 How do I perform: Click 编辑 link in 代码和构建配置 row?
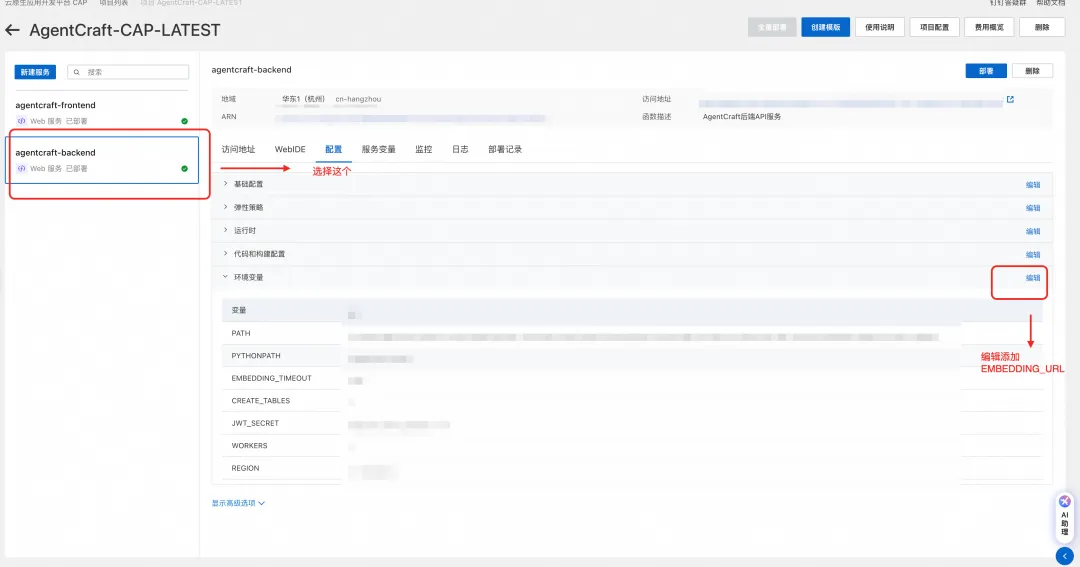[1033, 255]
